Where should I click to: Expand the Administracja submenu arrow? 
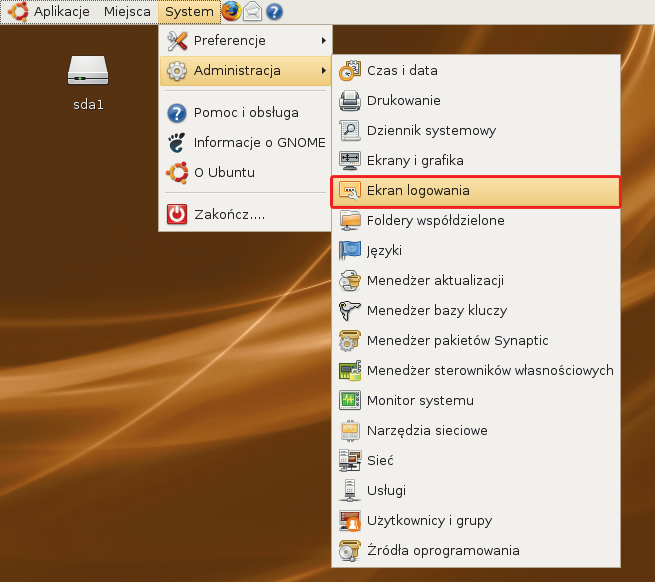[323, 71]
